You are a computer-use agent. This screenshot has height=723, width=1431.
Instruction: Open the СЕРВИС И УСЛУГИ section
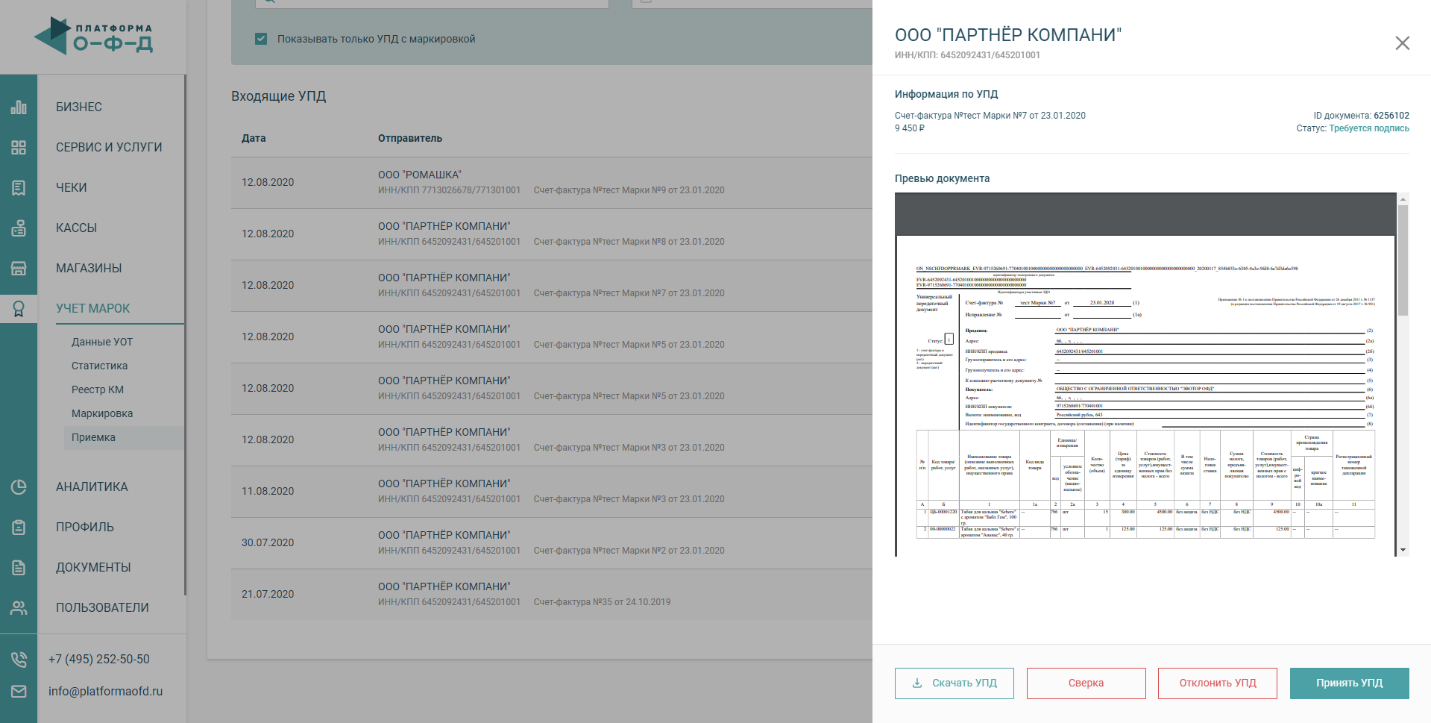point(109,147)
